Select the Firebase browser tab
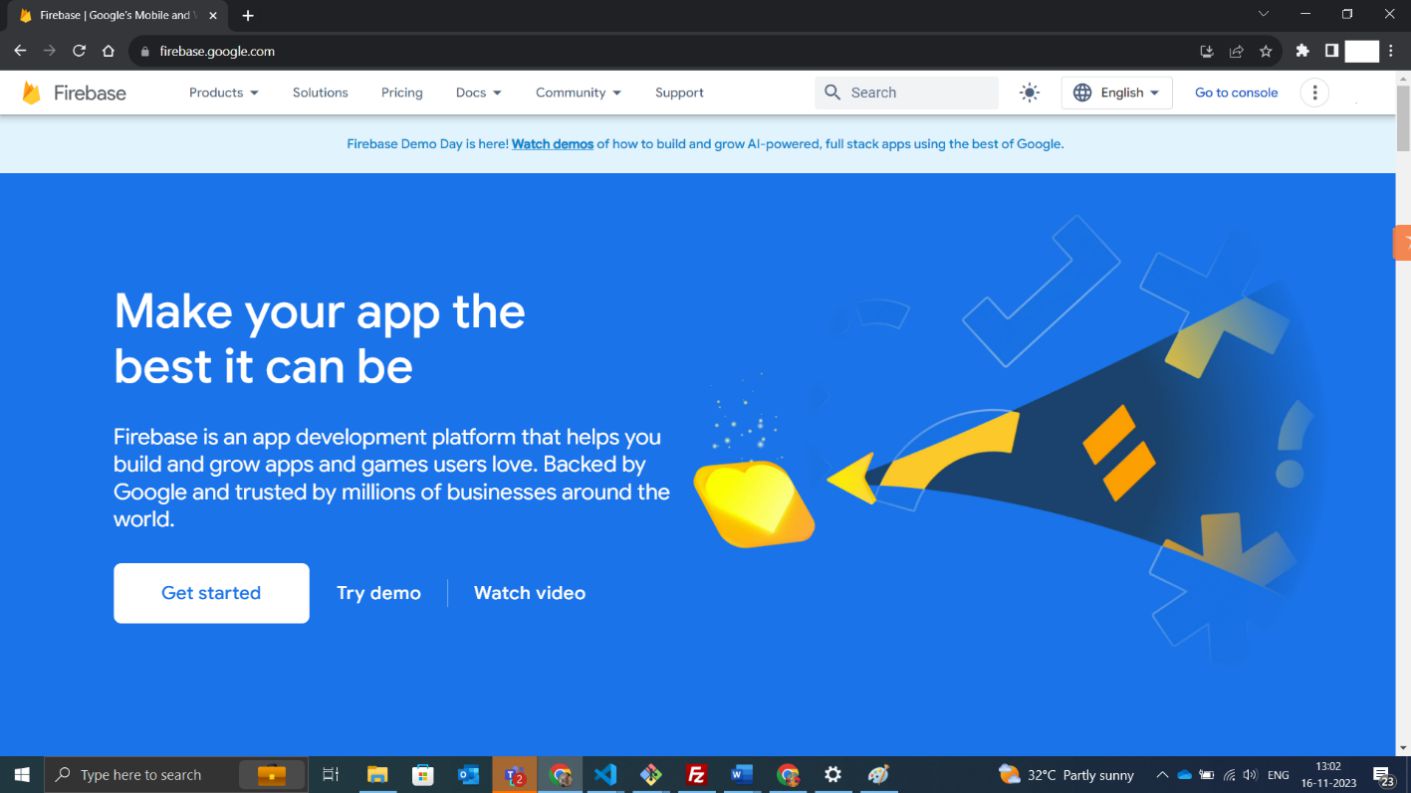 coord(116,16)
